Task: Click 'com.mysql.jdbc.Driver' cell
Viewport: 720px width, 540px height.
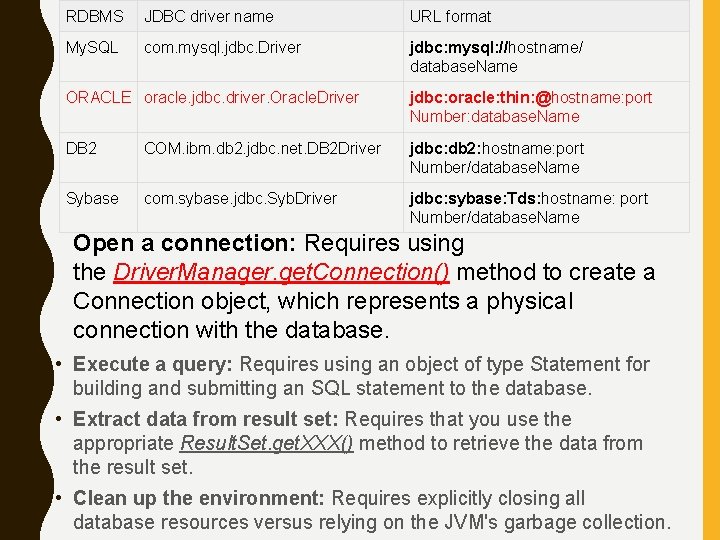Action: click(x=270, y=57)
